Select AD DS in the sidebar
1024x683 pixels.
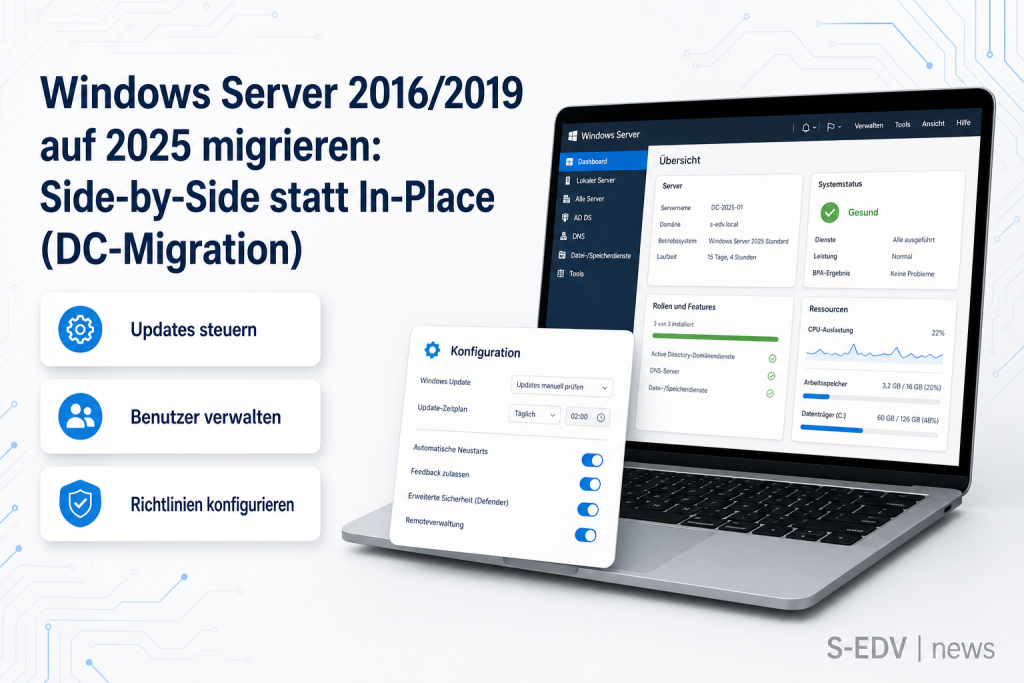click(582, 217)
